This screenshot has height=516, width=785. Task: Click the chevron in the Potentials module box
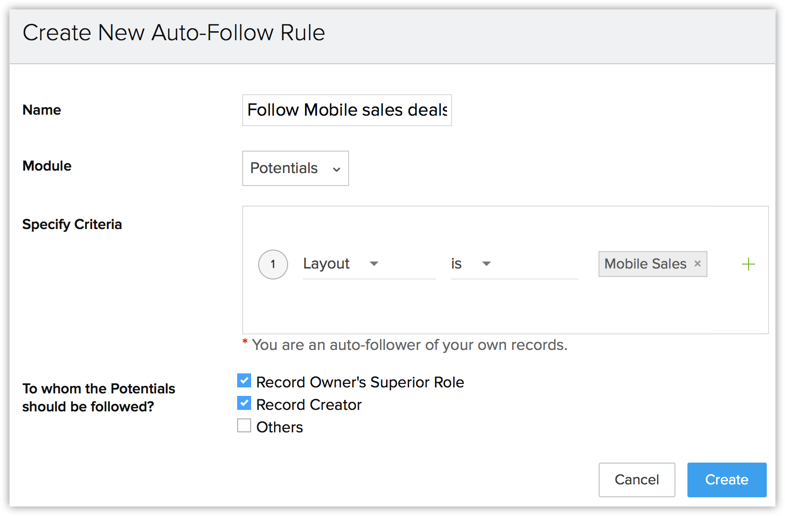tap(337, 169)
